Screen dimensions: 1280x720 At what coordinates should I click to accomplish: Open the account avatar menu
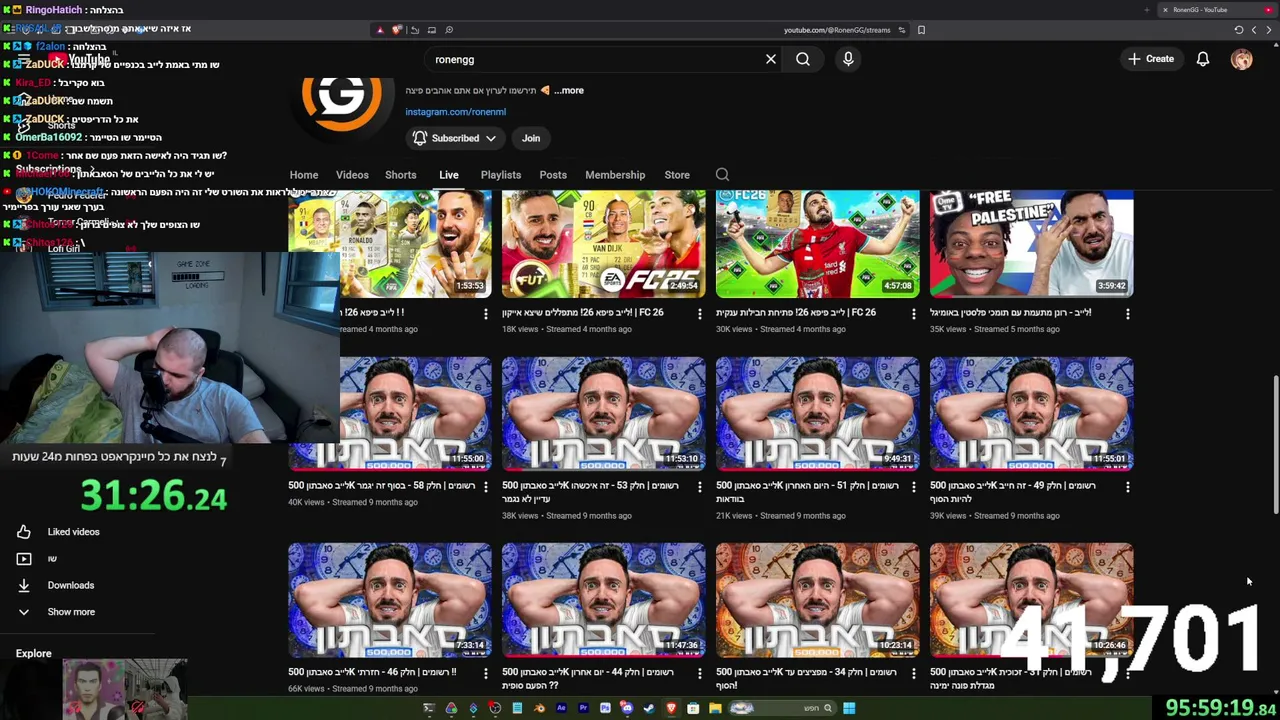(1242, 59)
